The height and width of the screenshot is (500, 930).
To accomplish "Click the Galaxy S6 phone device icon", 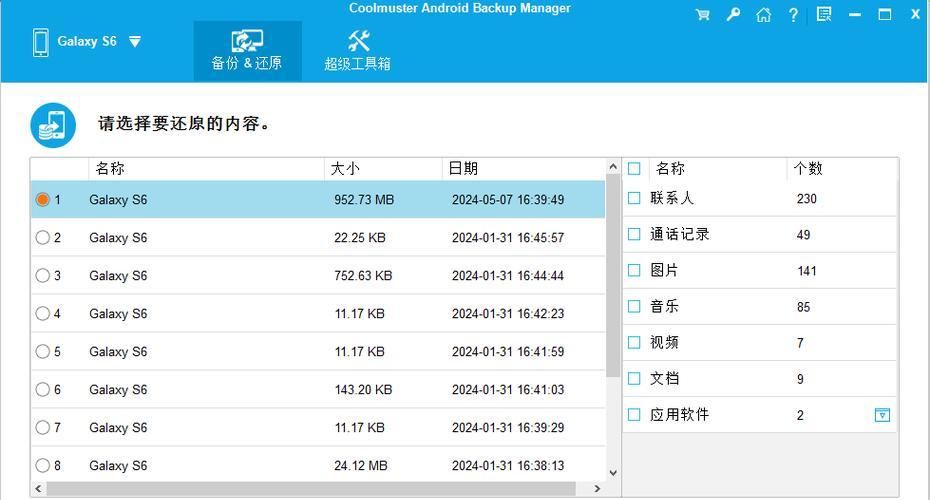I will [x=41, y=42].
